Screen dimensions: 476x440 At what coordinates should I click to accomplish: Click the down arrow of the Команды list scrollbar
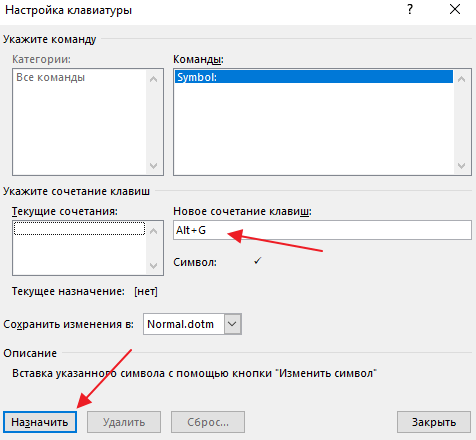click(x=462, y=166)
